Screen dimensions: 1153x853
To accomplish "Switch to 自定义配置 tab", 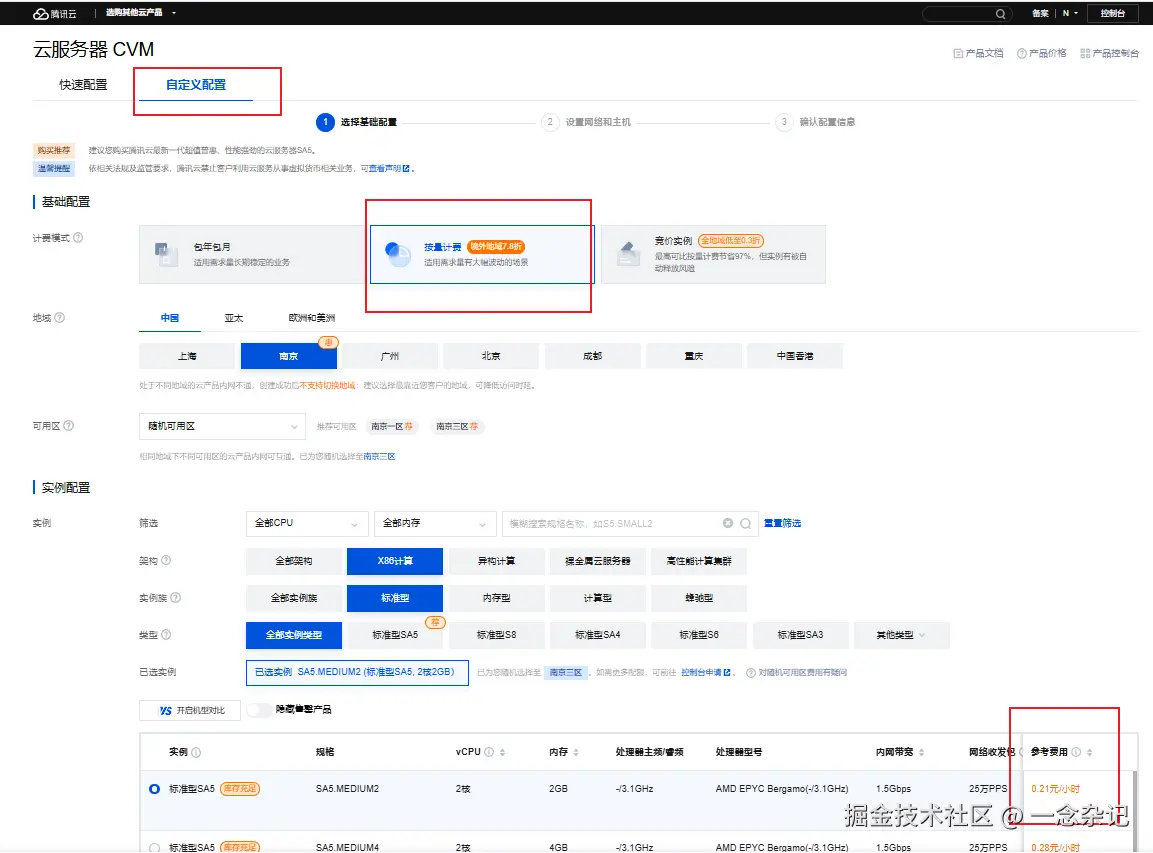I will pyautogui.click(x=196, y=85).
